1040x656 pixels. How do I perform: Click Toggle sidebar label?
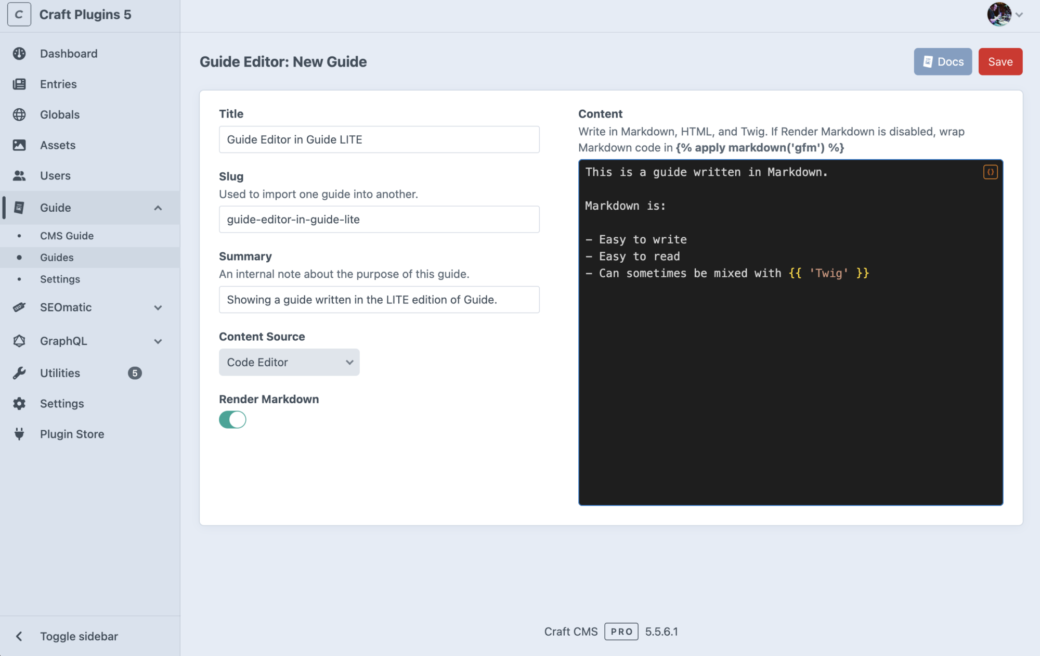point(79,636)
